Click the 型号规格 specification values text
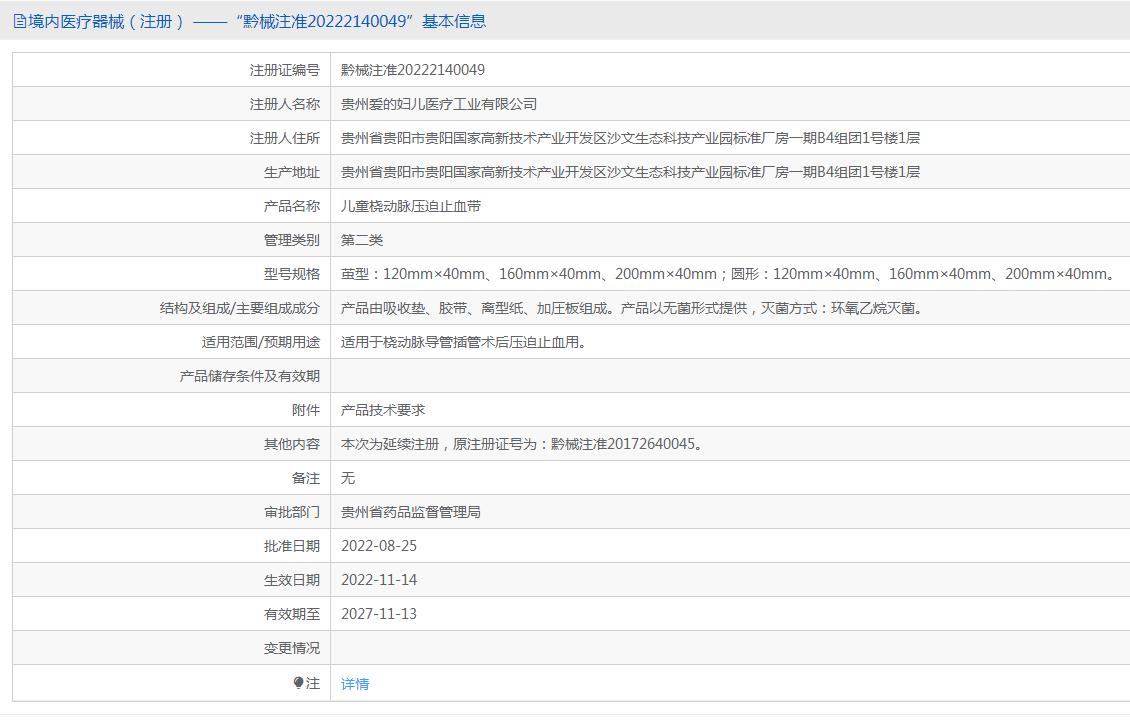Image resolution: width=1130 pixels, height=724 pixels. pyautogui.click(x=730, y=274)
